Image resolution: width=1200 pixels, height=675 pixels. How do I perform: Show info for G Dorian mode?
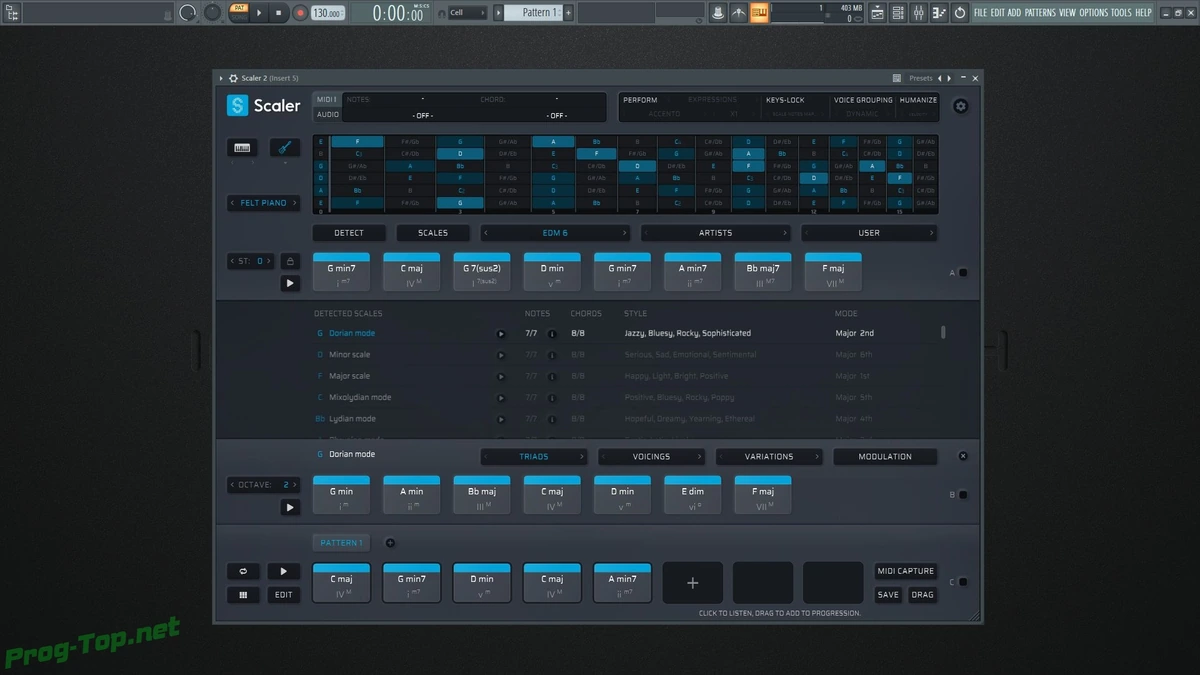click(x=552, y=333)
